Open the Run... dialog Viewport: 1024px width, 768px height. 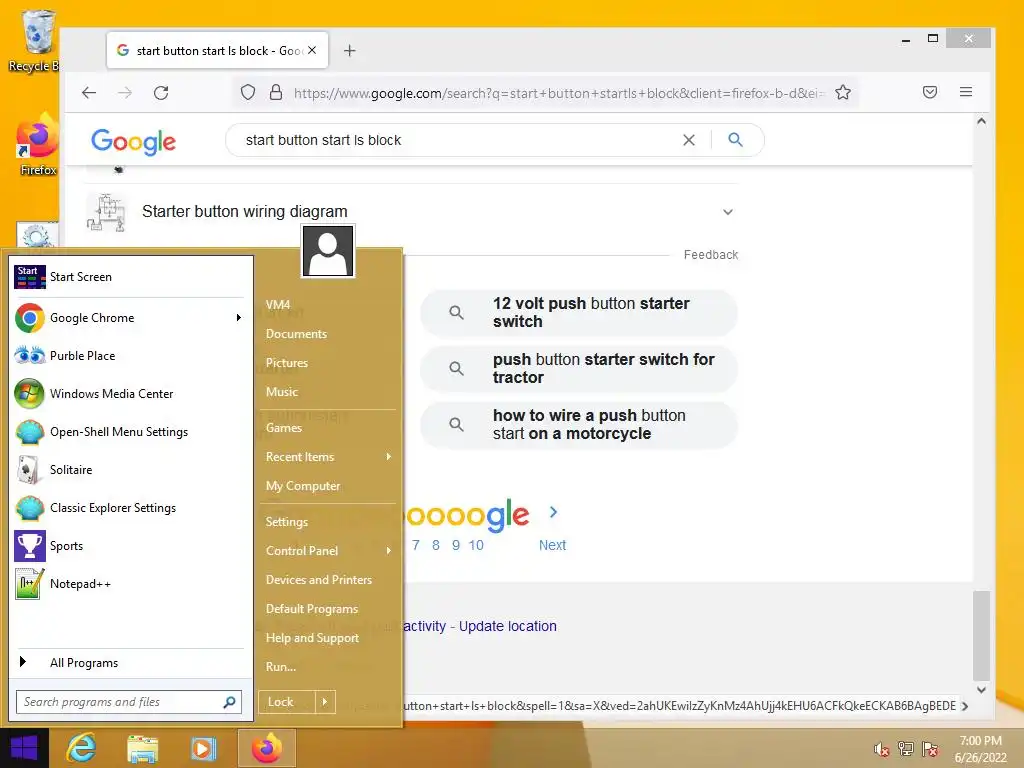point(281,667)
